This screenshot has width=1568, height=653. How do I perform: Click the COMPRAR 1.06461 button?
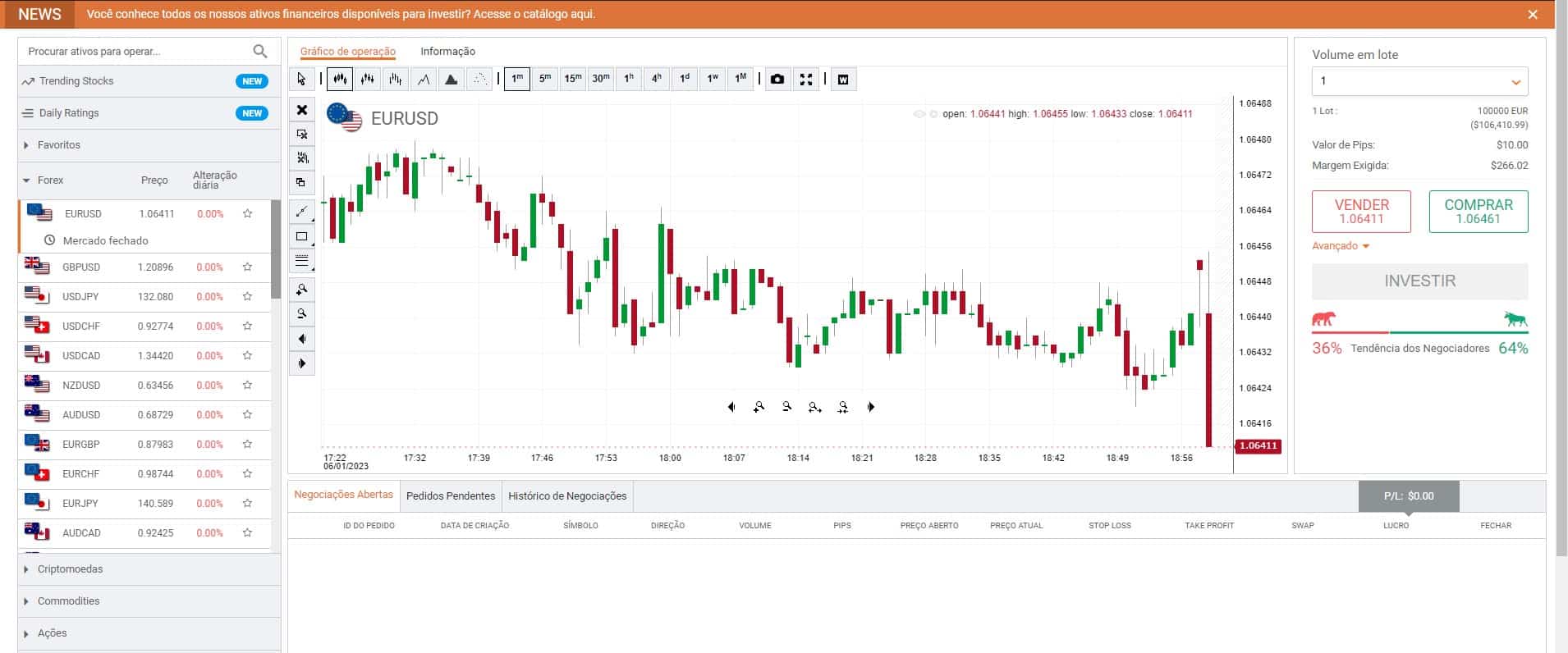(x=1479, y=212)
